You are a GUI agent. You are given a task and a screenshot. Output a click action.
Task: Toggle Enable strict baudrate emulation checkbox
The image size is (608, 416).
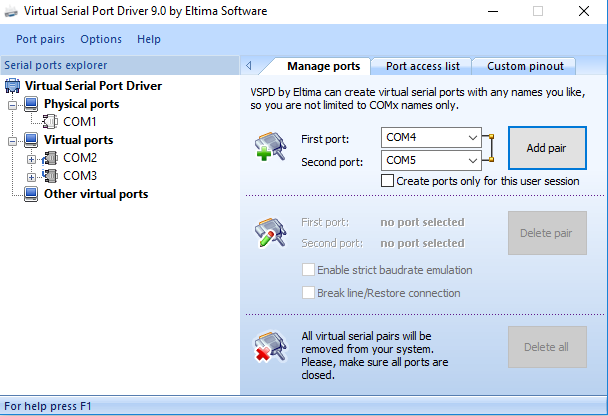pos(308,269)
